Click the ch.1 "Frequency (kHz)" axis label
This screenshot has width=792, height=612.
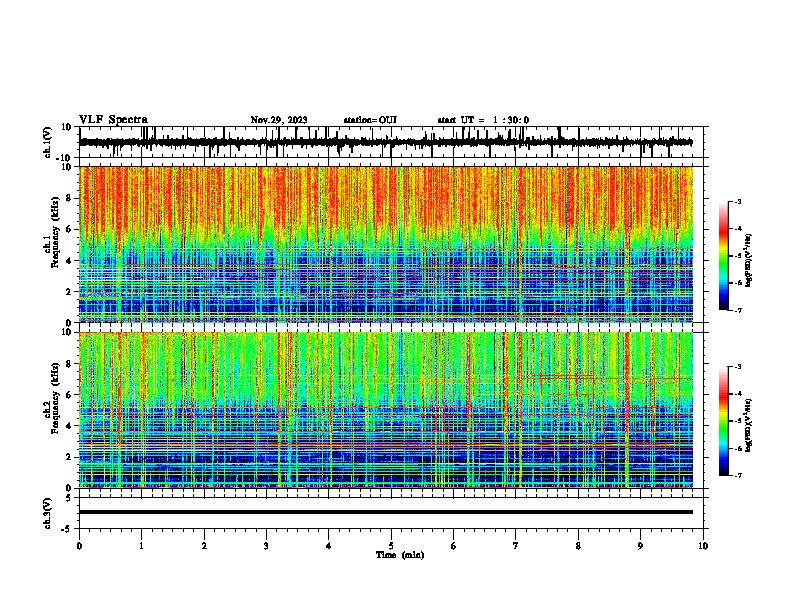coord(55,232)
